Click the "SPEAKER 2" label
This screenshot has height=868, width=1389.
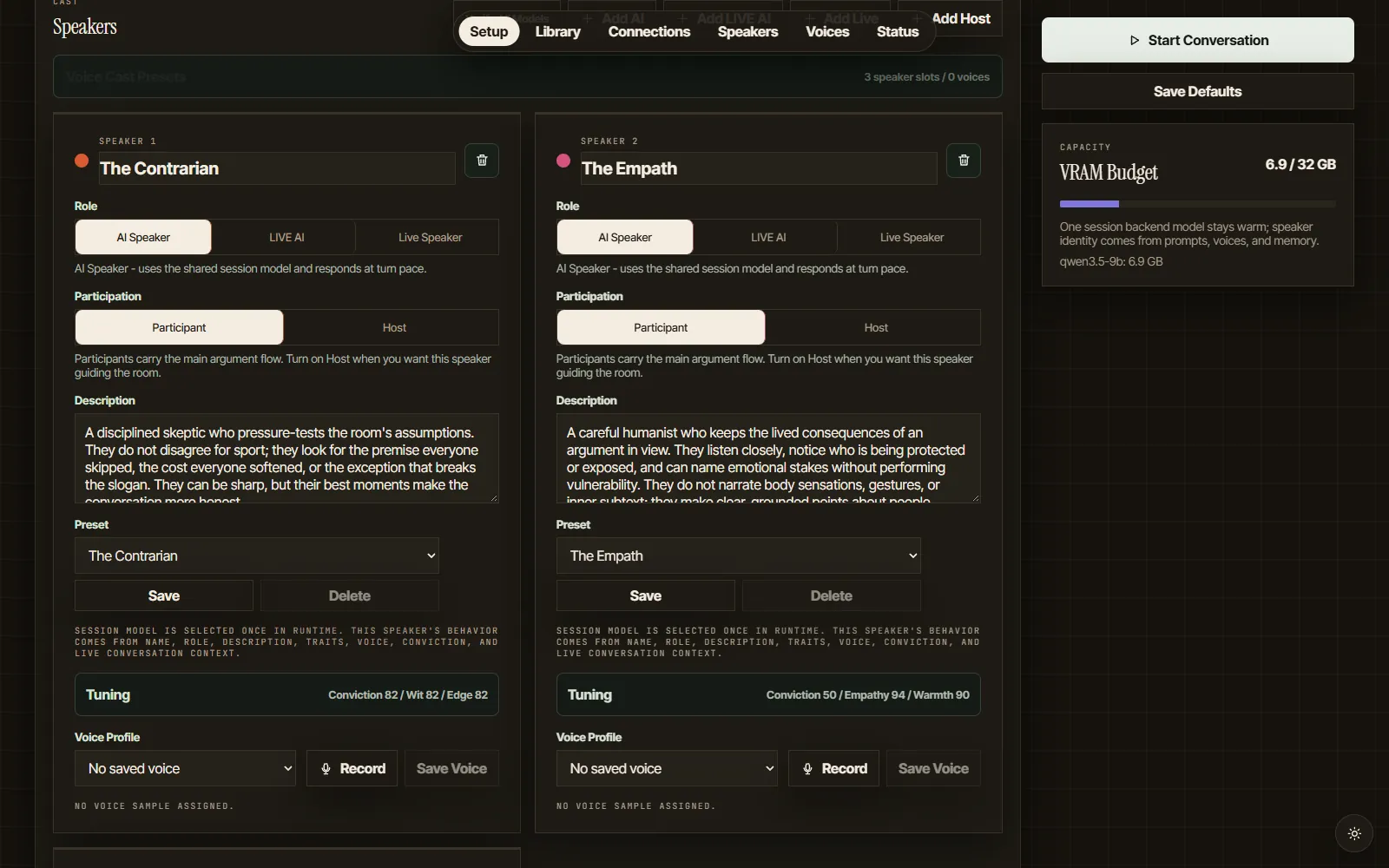(x=609, y=141)
